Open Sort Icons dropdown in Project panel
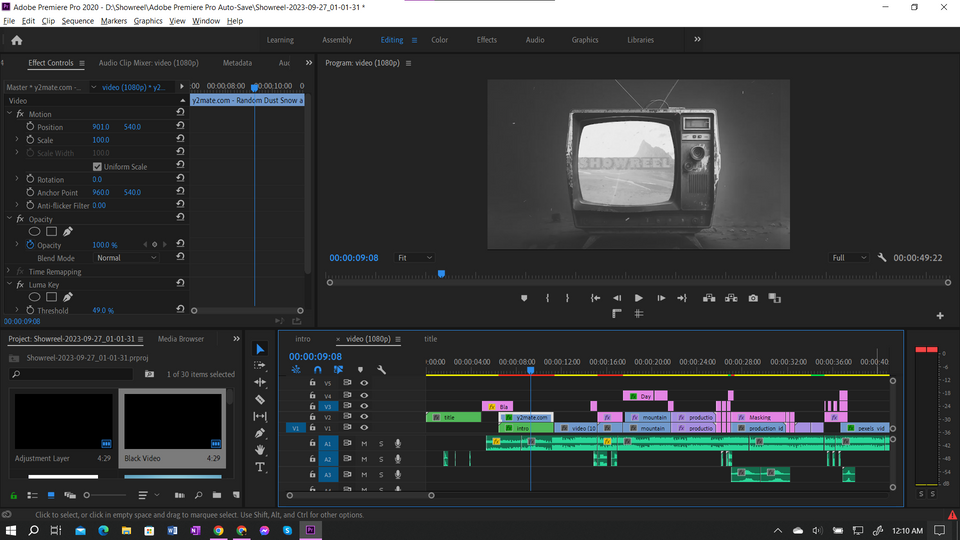 147,495
